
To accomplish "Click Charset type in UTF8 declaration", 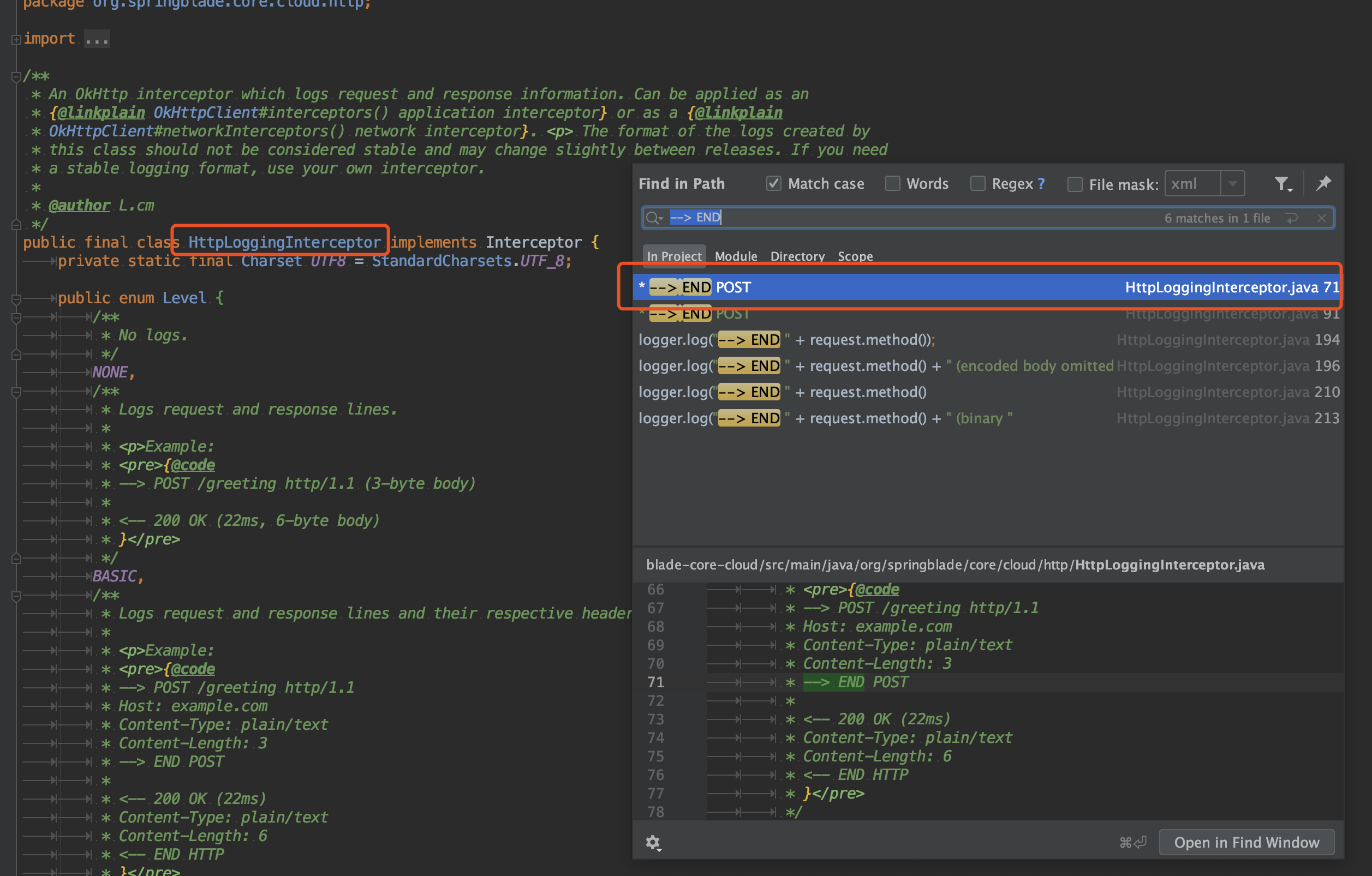I will [271, 261].
